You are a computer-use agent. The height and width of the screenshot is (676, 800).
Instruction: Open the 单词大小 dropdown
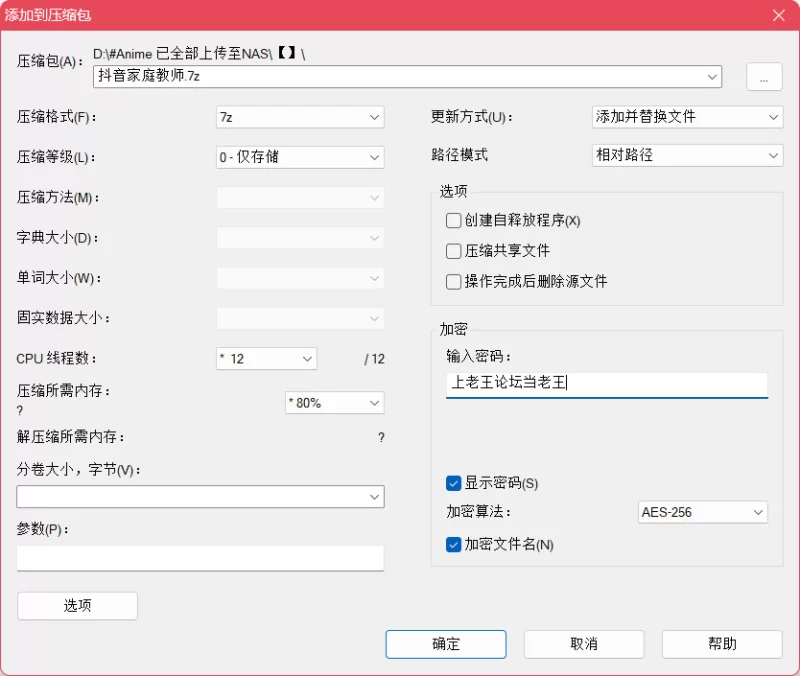coord(300,278)
